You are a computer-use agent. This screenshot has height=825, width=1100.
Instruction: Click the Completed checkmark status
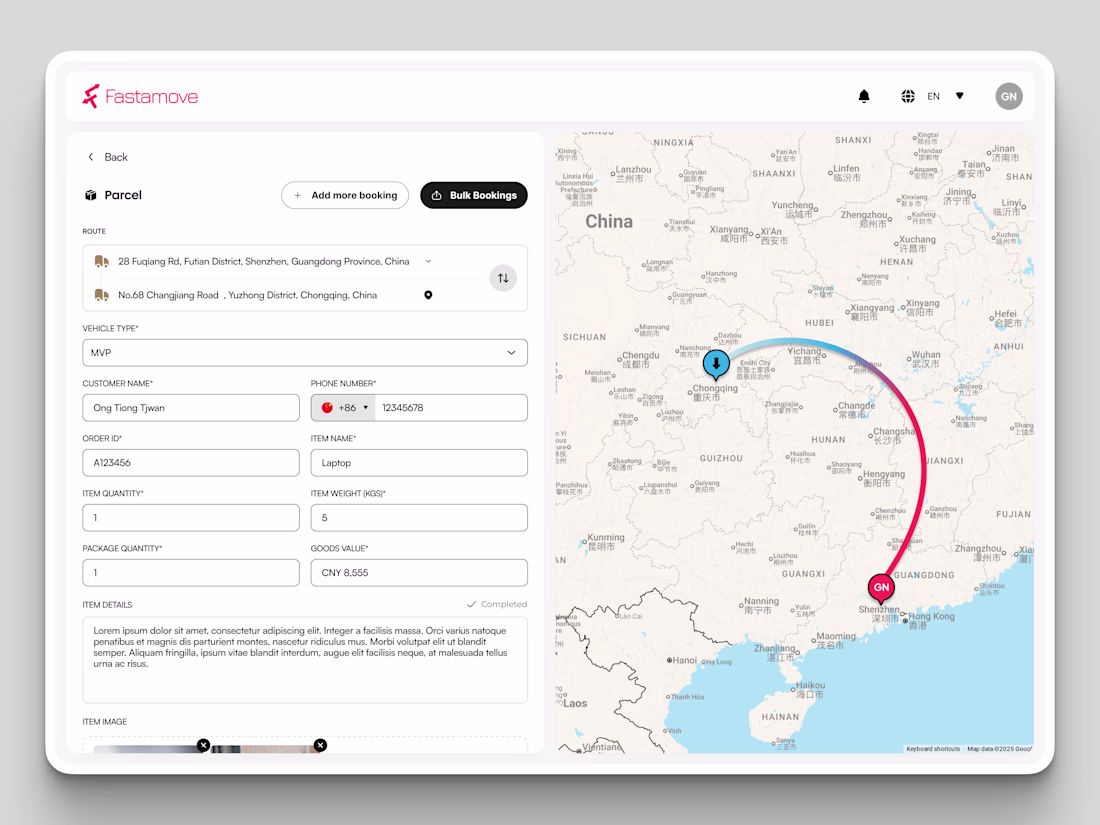coord(497,604)
